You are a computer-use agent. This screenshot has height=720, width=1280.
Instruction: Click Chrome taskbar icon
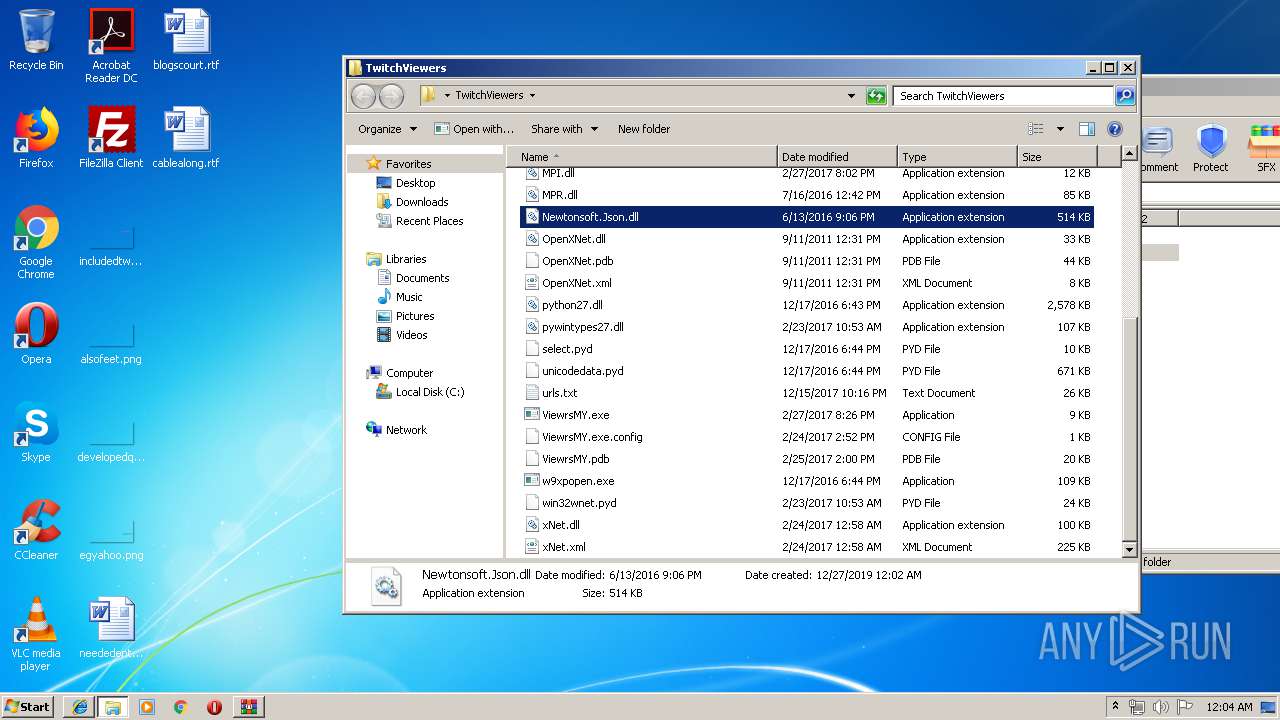coord(181,707)
